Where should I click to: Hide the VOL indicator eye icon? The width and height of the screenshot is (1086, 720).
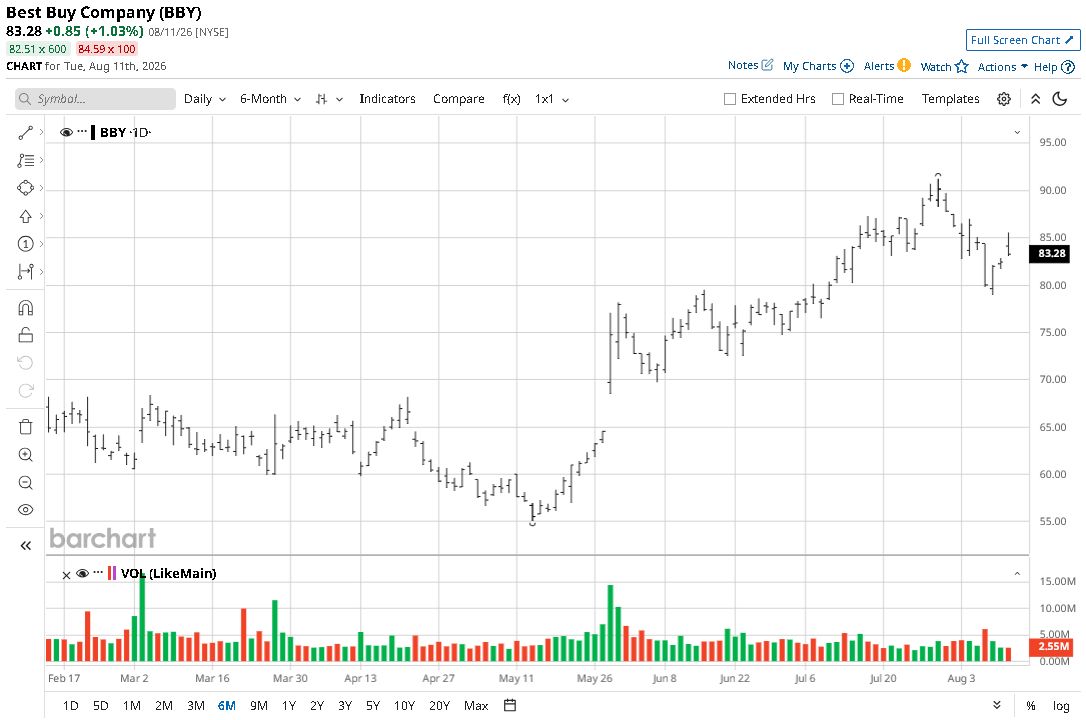tap(82, 573)
